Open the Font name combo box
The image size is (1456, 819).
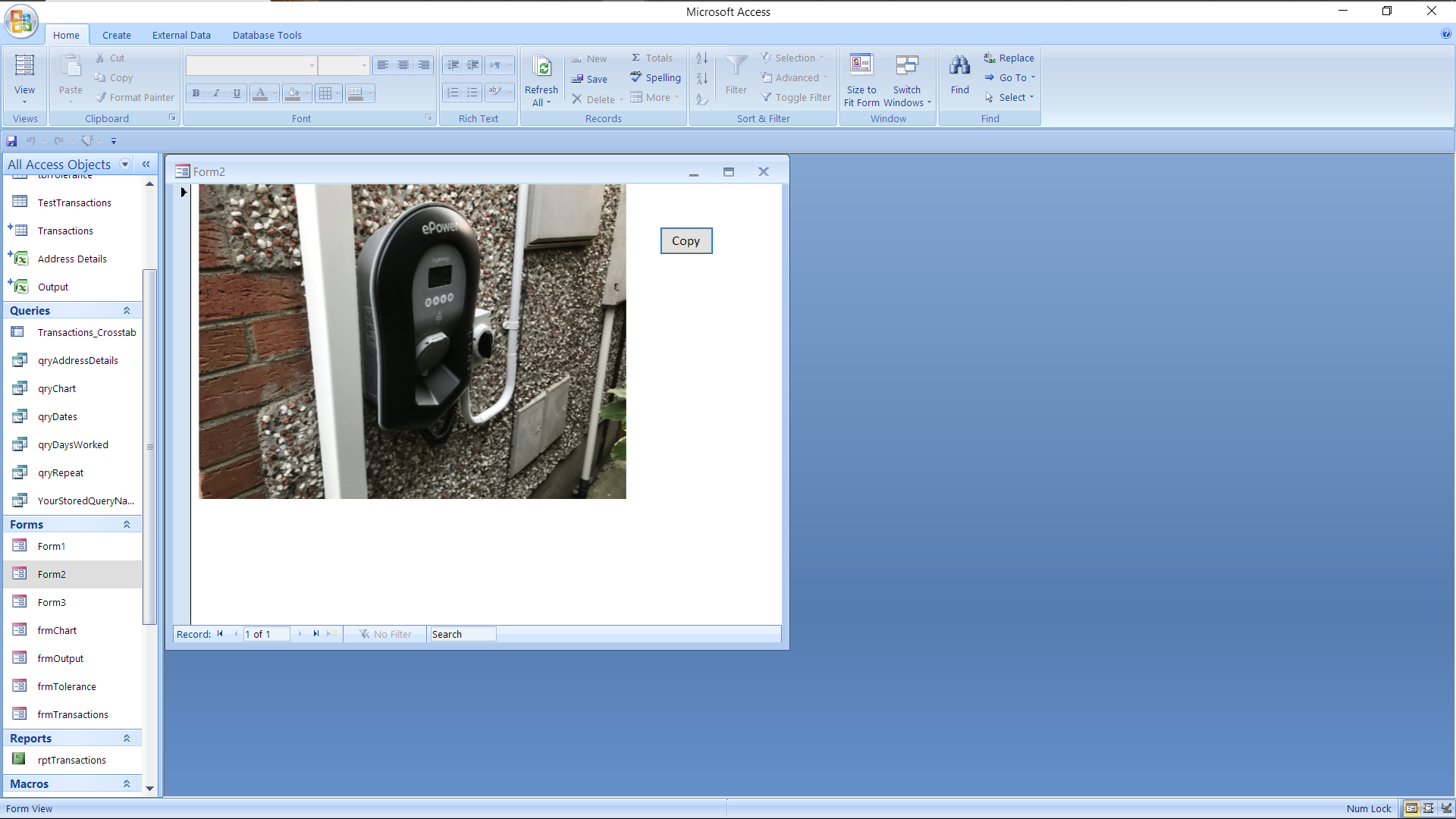click(x=312, y=66)
